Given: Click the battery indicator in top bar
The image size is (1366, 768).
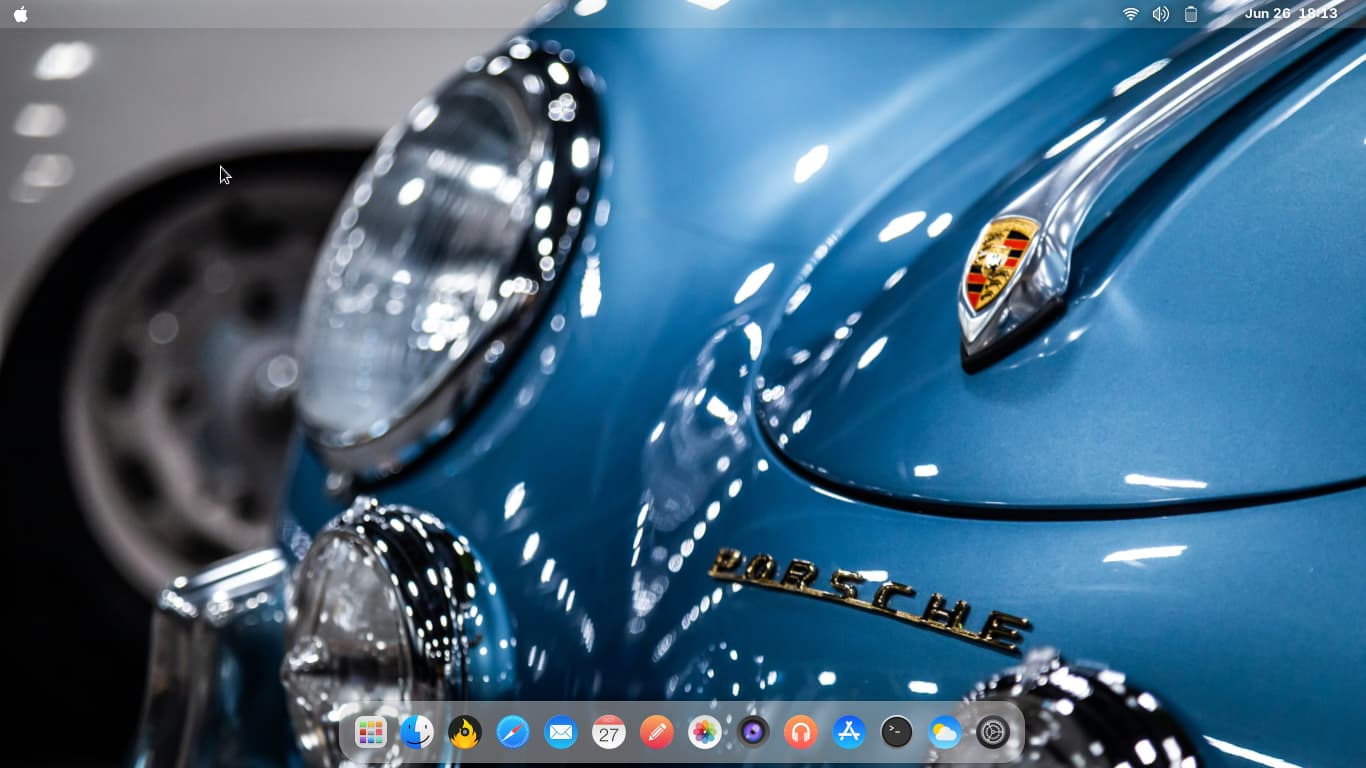Looking at the screenshot, I should point(1191,14).
